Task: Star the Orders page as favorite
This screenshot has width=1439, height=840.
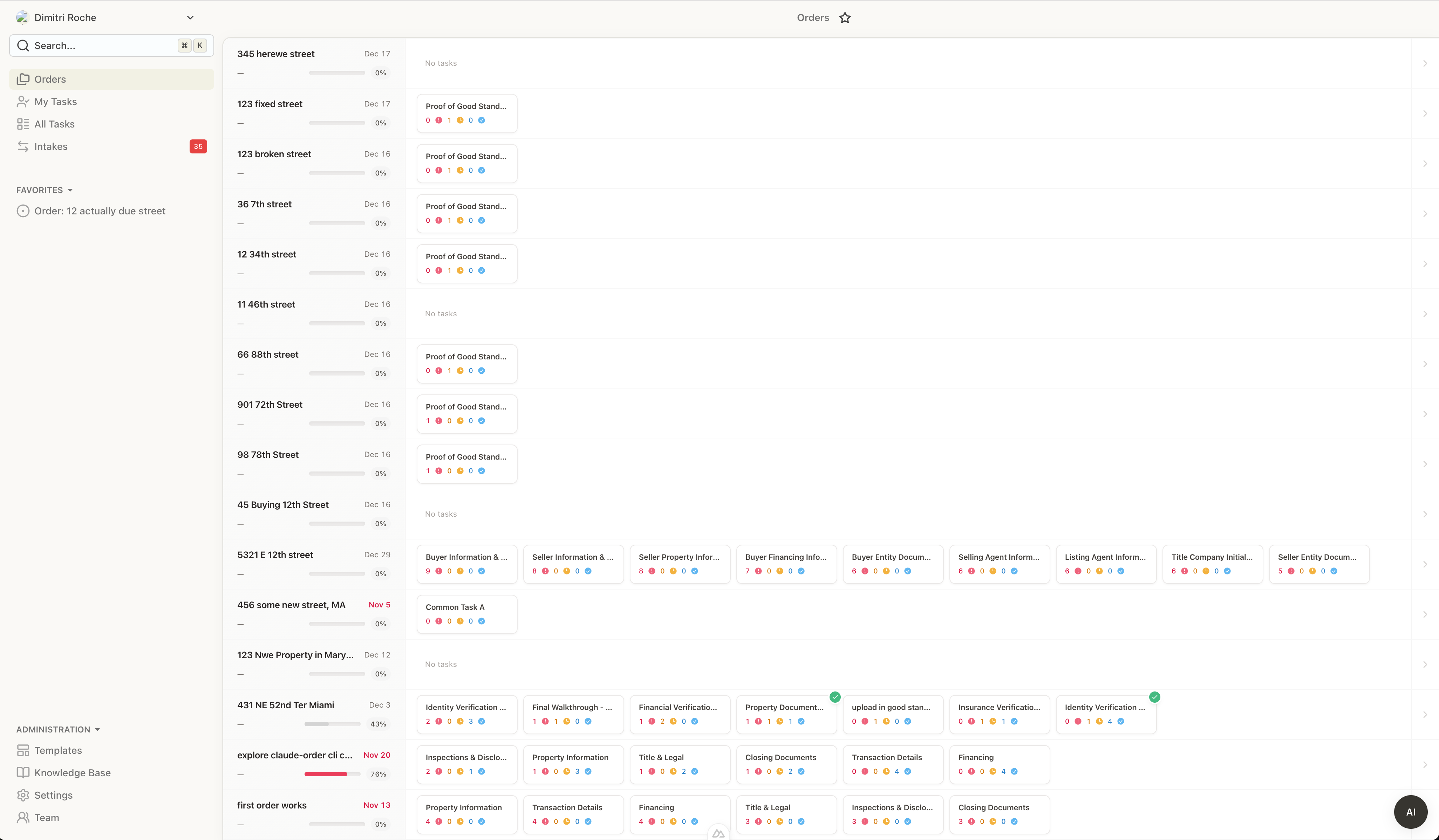Action: coord(845,18)
